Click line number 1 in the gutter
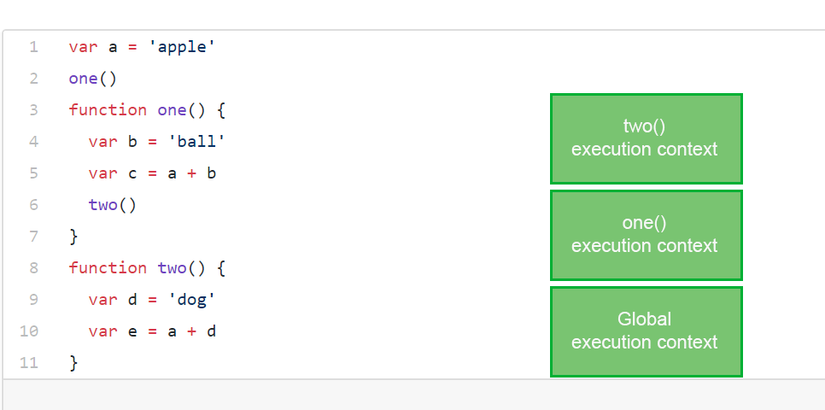Screen dimensions: 825x410 click(34, 46)
